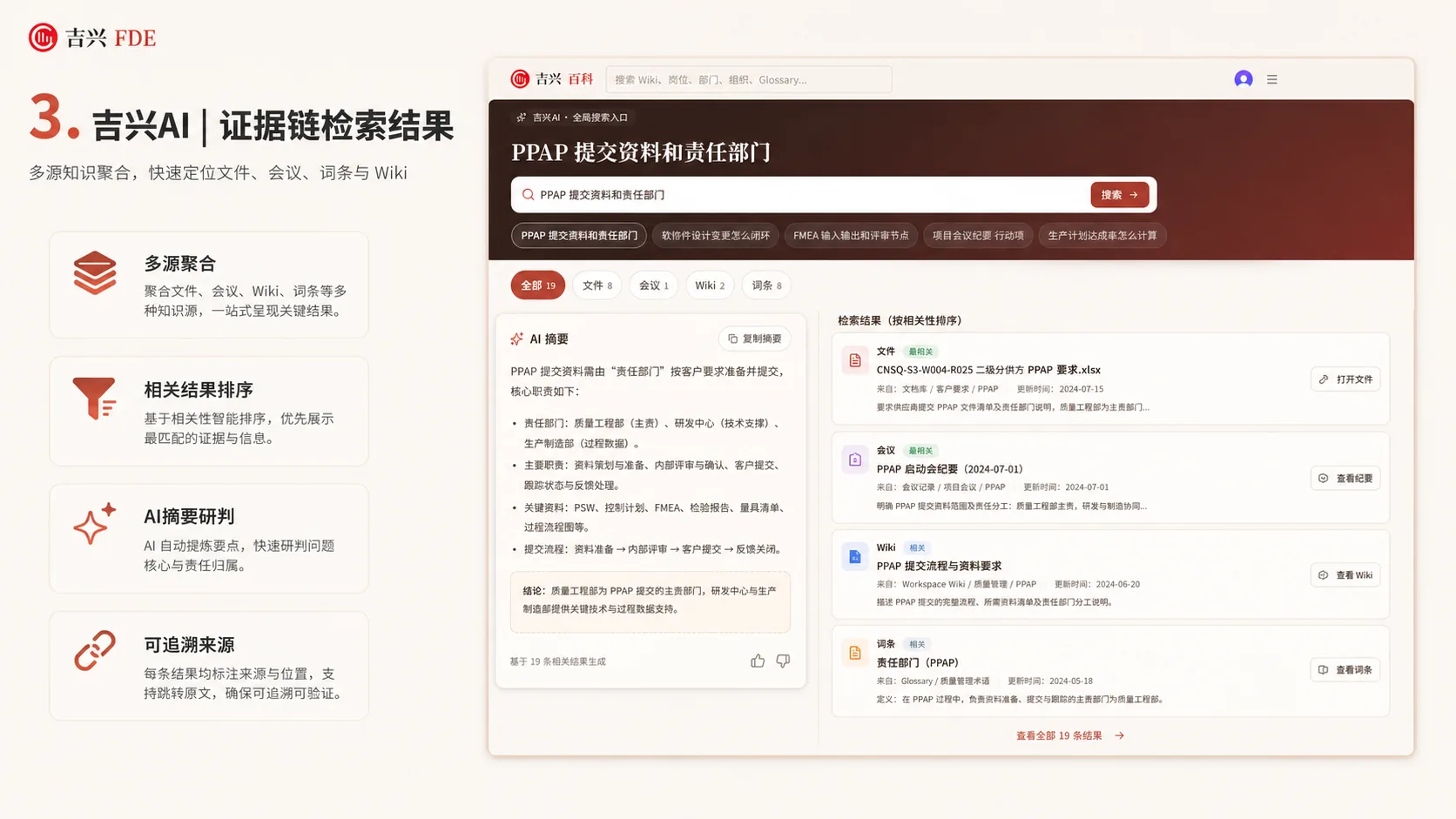Viewport: 1456px width, 819px height.
Task: Open the hamburger menu icon
Action: [1272, 79]
